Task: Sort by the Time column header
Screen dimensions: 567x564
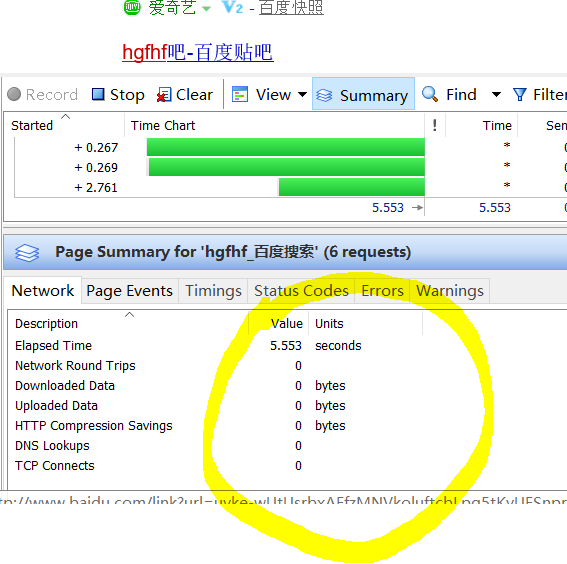Action: pyautogui.click(x=482, y=125)
